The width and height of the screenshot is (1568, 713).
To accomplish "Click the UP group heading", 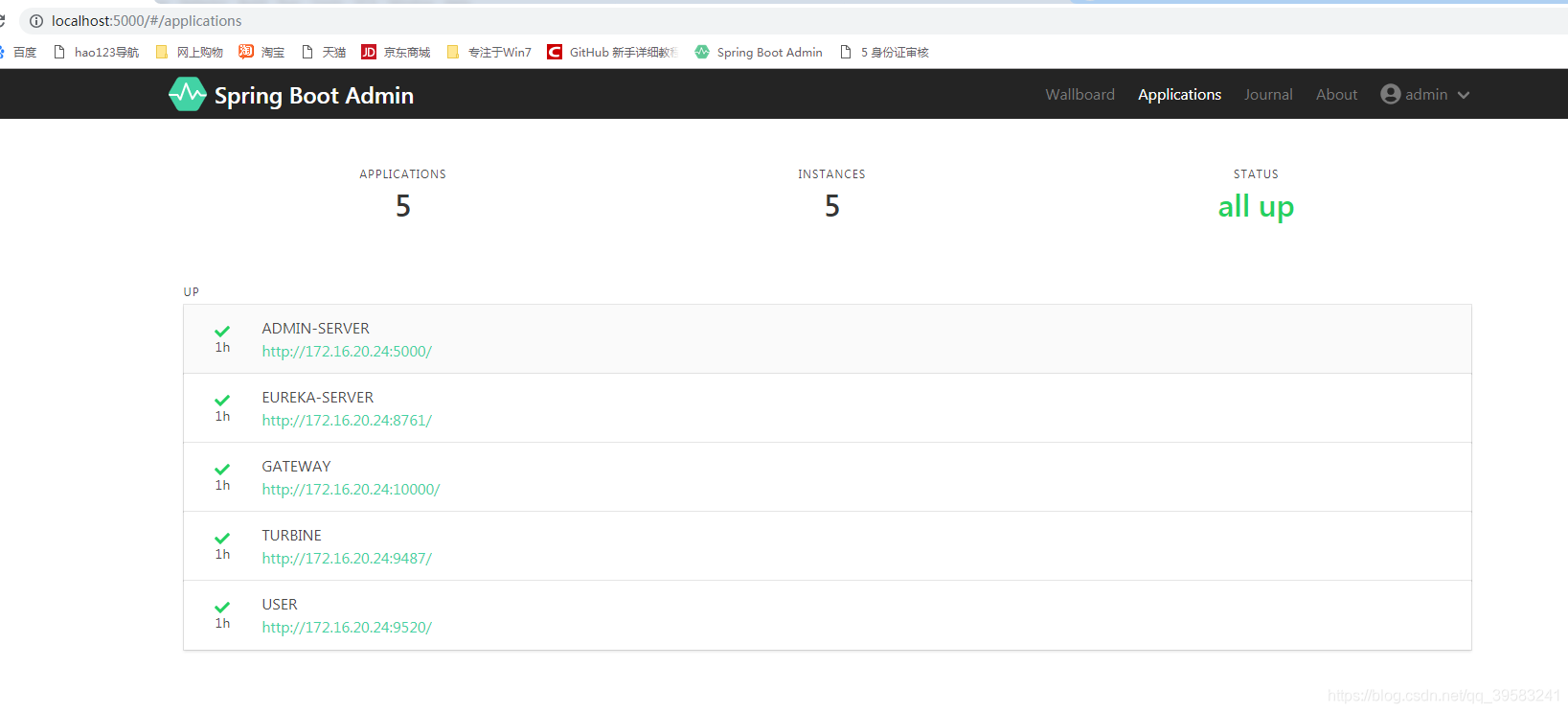I will pos(192,291).
